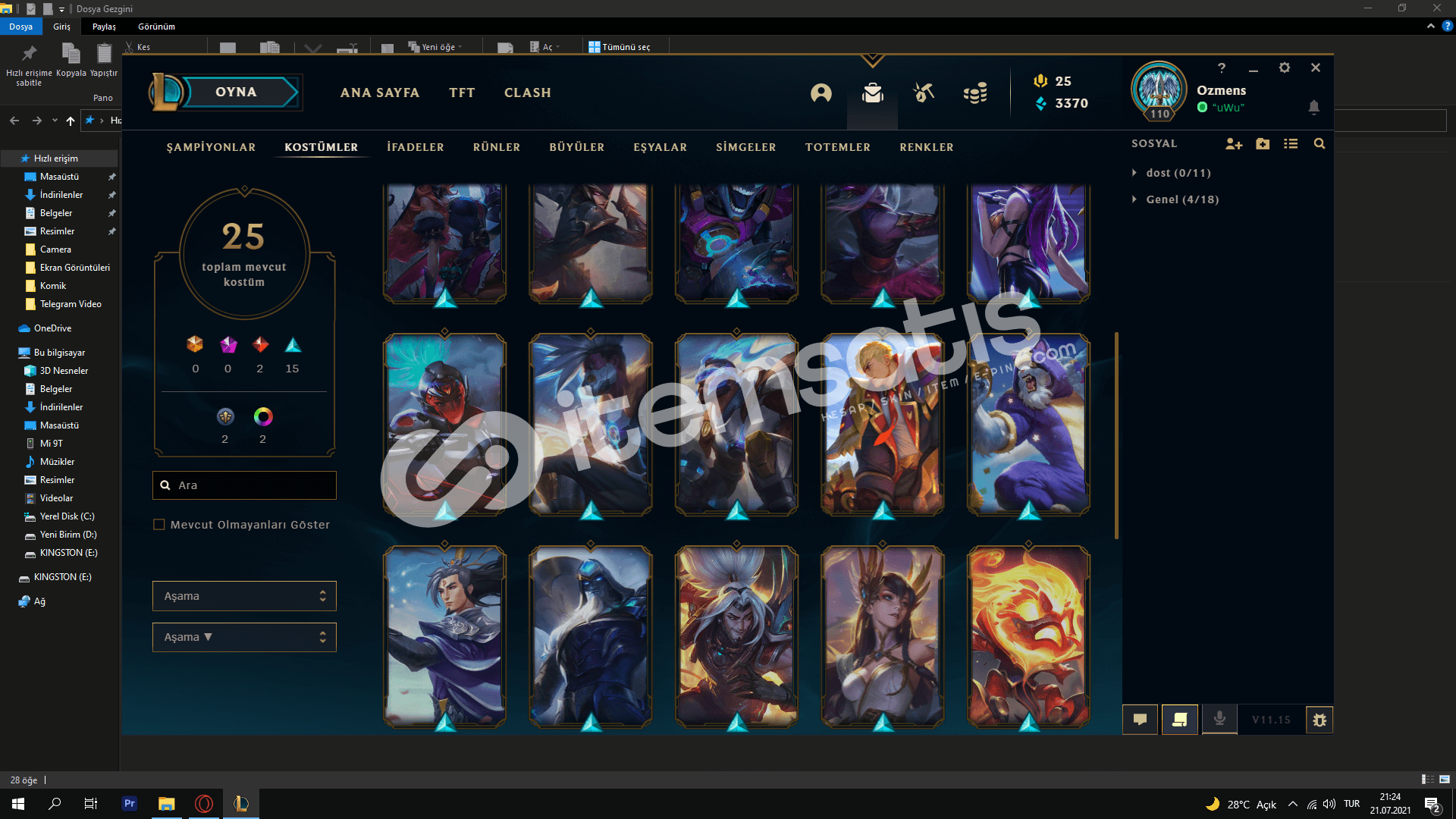
Task: Open recent locations dropdown in File Explorer
Action: tap(55, 121)
